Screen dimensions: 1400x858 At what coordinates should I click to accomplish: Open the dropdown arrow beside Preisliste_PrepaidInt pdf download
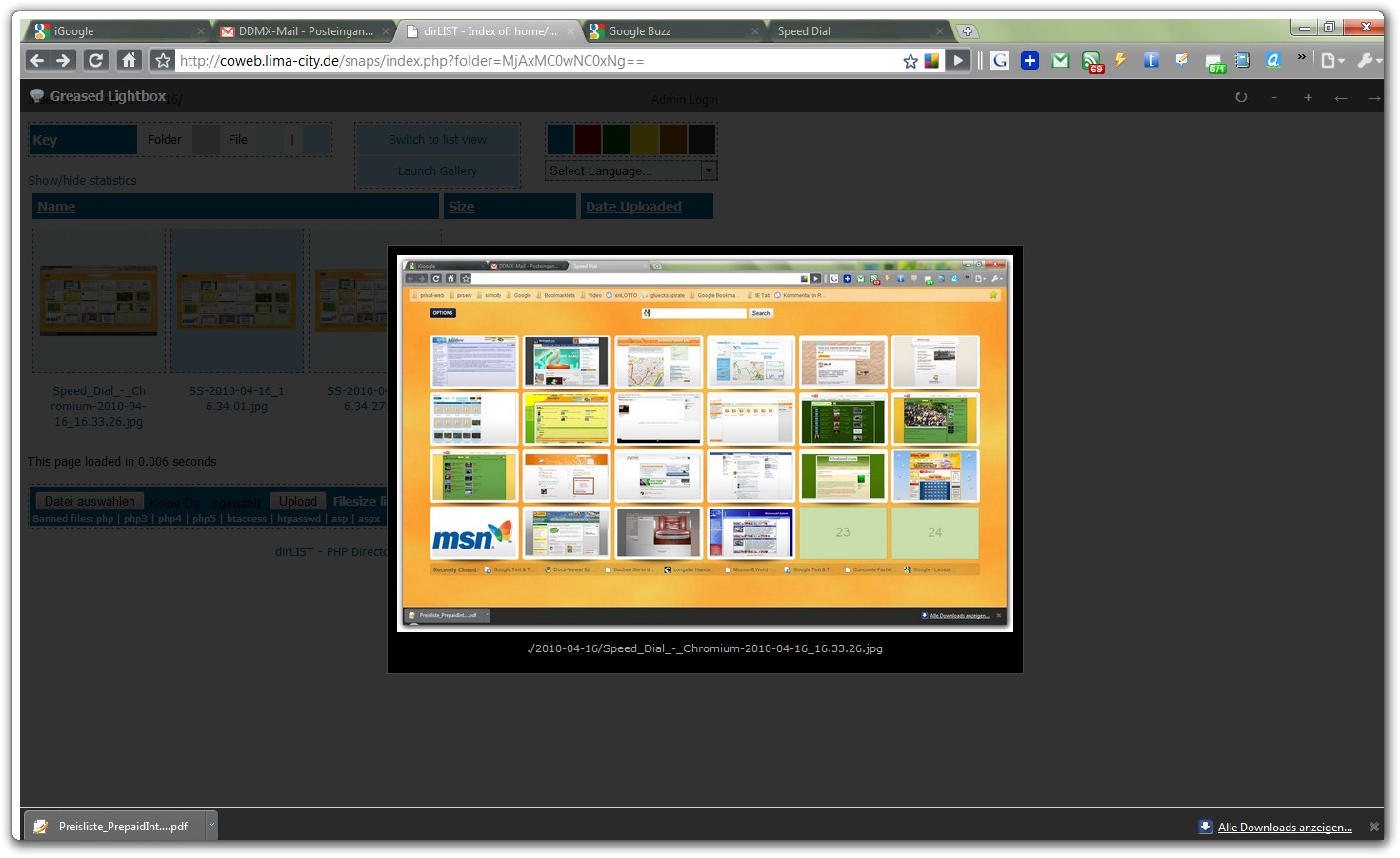pyautogui.click(x=211, y=825)
